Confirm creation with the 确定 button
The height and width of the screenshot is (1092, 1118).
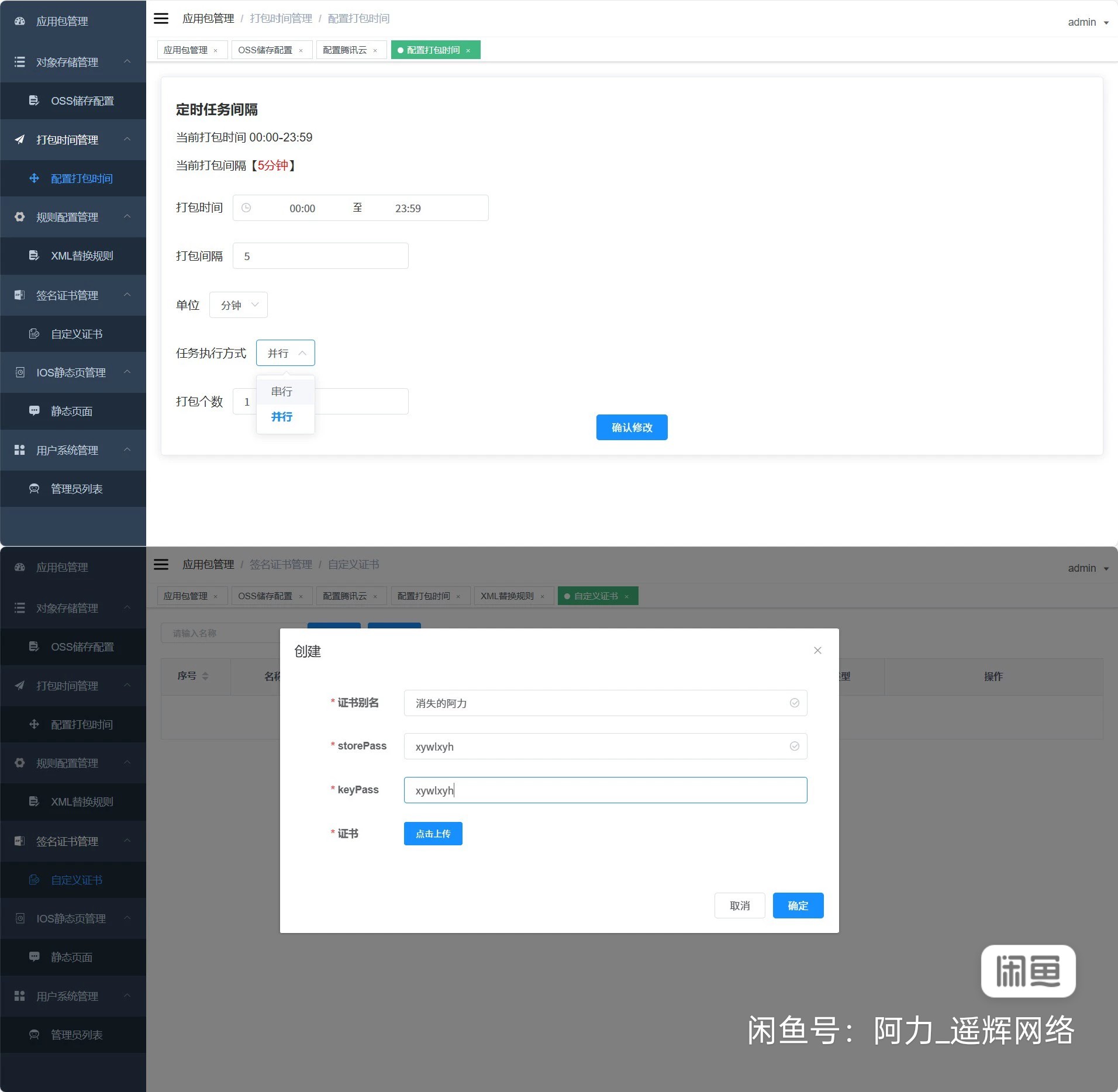(x=798, y=906)
